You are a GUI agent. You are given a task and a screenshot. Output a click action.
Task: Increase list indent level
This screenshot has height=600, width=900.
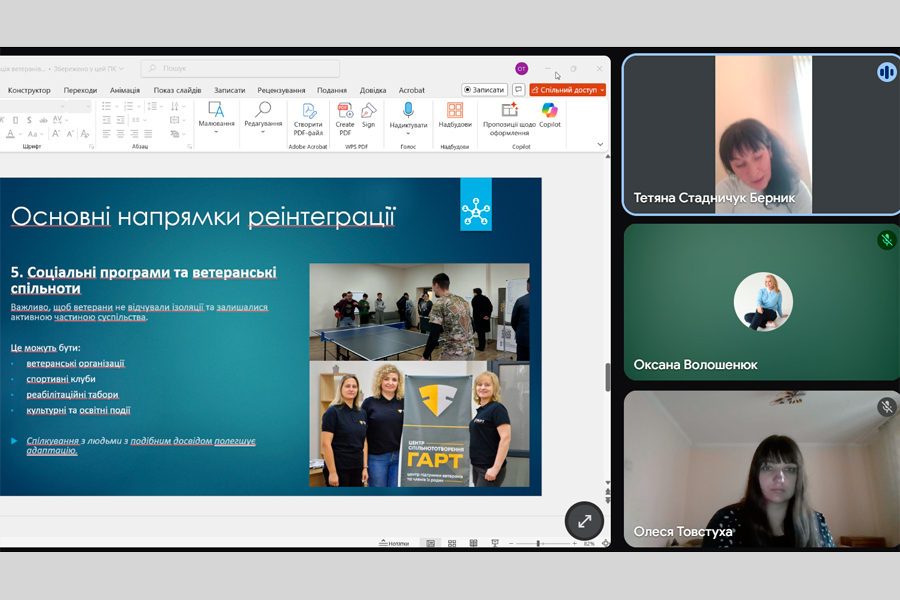pos(120,120)
